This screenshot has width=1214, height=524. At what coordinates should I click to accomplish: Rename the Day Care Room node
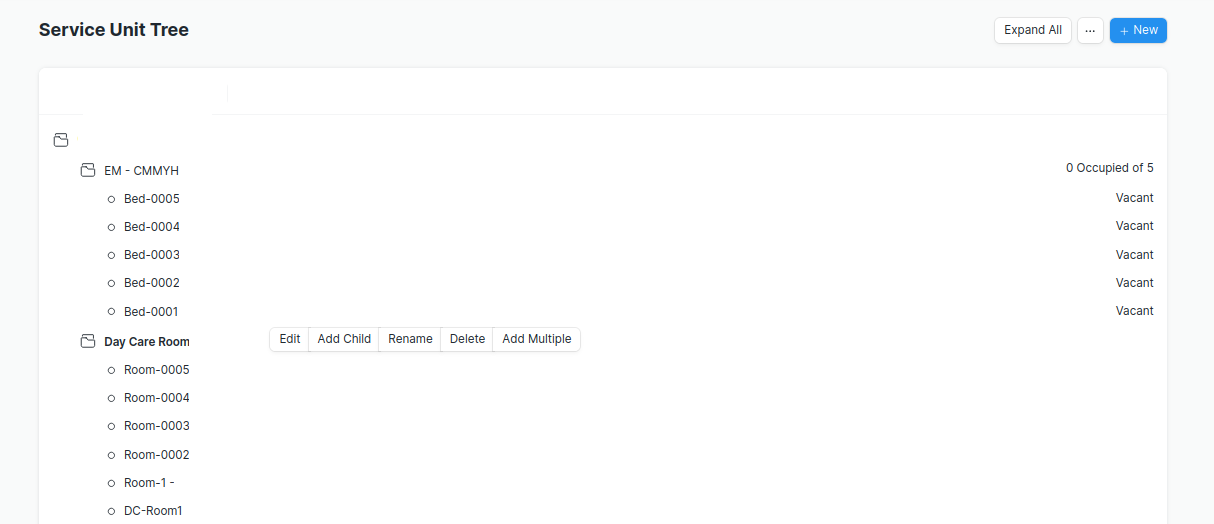(410, 339)
